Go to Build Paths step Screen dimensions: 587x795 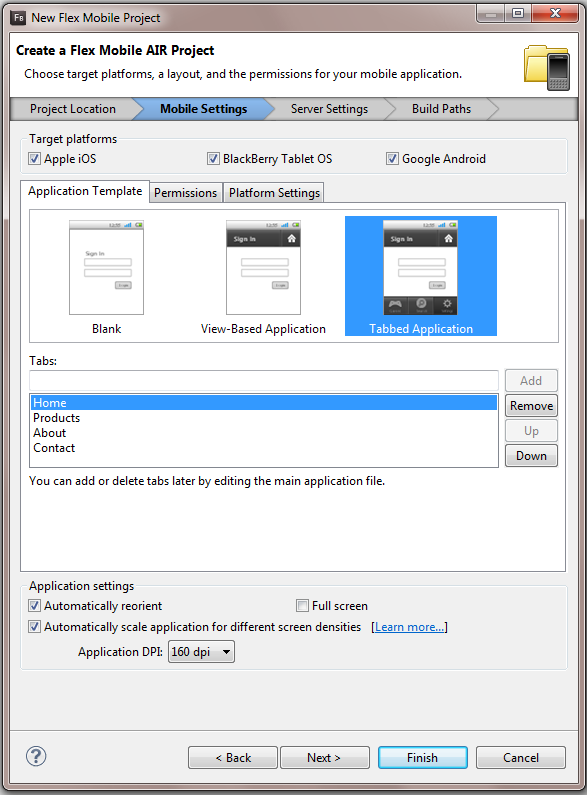point(442,109)
